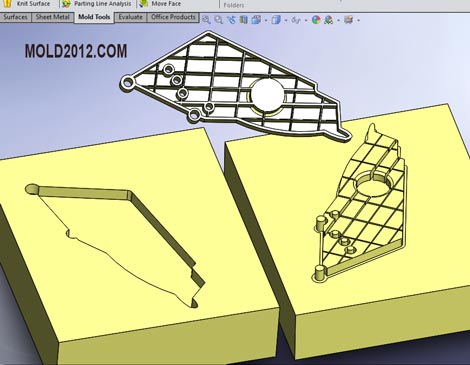Click the Display Style cube icon
Screen dimensions: 470x365
point(276,20)
